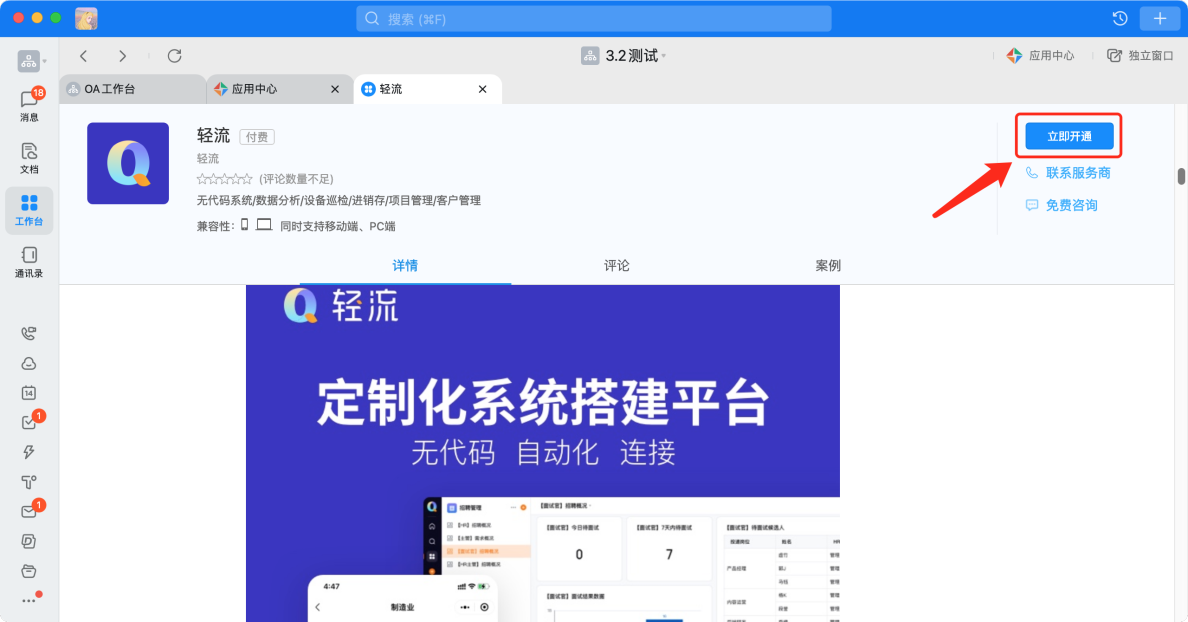Open the calendar icon in sidebar
Screen dimensions: 1188x622
click(x=29, y=392)
